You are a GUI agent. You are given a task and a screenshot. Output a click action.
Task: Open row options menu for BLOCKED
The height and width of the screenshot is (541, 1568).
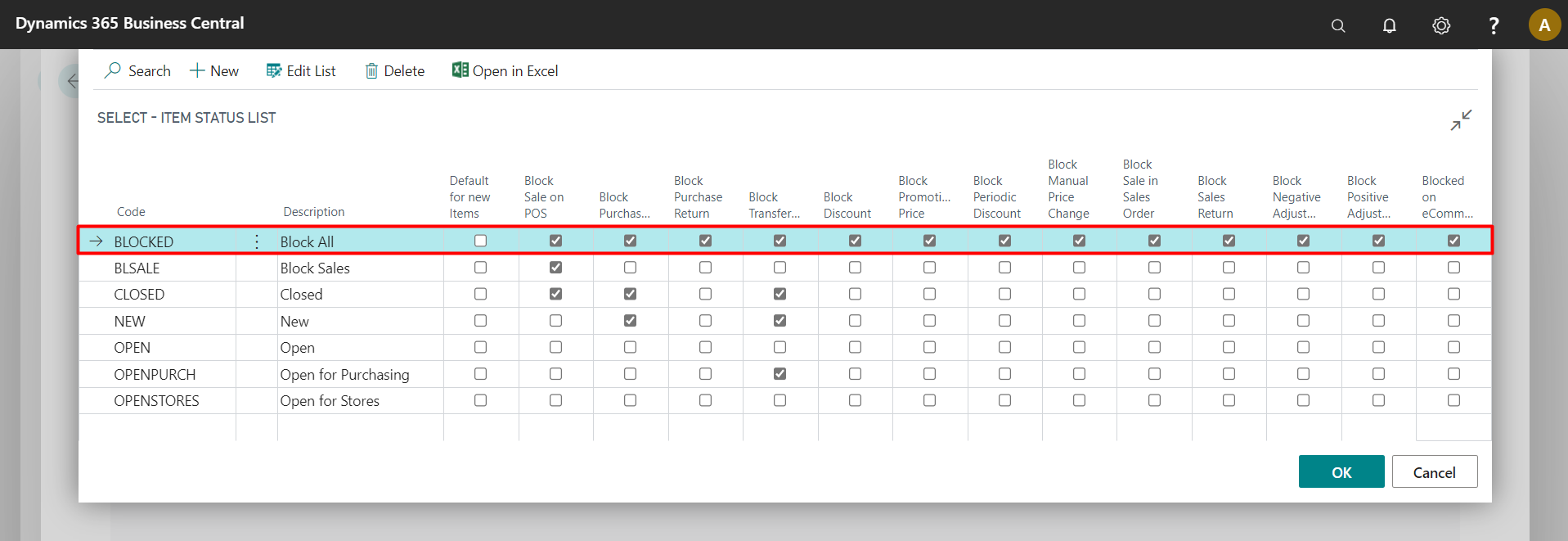pyautogui.click(x=257, y=241)
